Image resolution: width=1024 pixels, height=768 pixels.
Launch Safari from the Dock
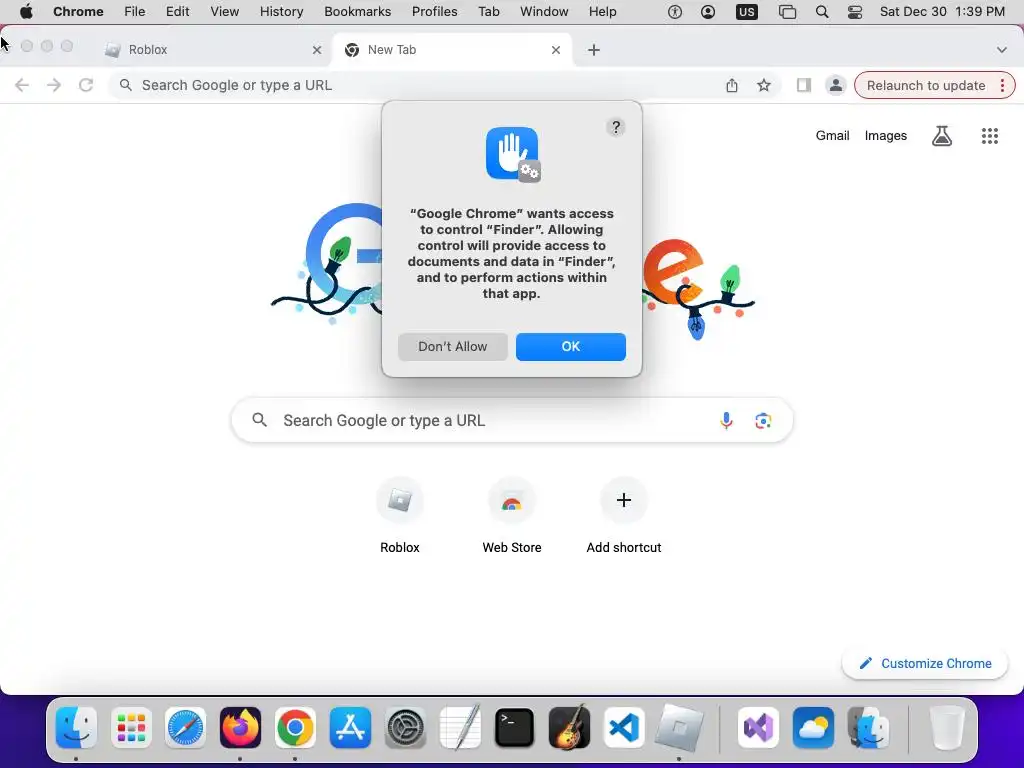pyautogui.click(x=185, y=727)
